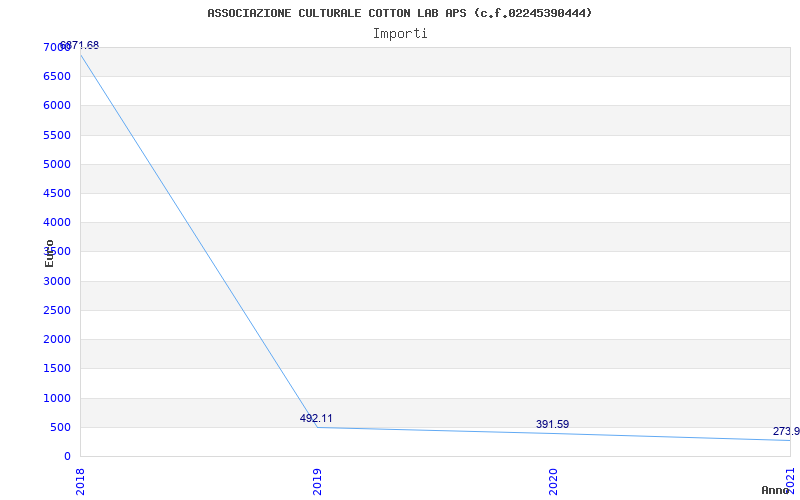Image resolution: width=800 pixels, height=500 pixels.
Task: Click the 3000 y-axis tick label
Action: [x=57, y=282]
